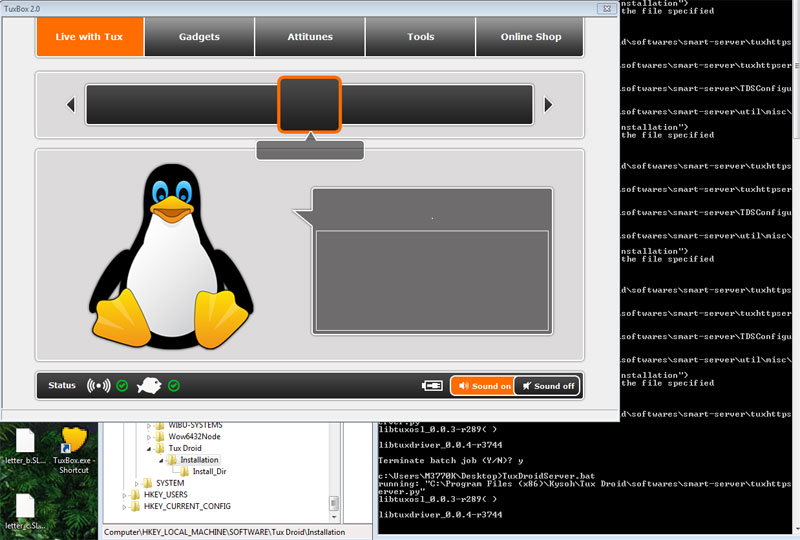Select the orange-highlighted carousel slot
The height and width of the screenshot is (540, 800).
click(x=310, y=104)
